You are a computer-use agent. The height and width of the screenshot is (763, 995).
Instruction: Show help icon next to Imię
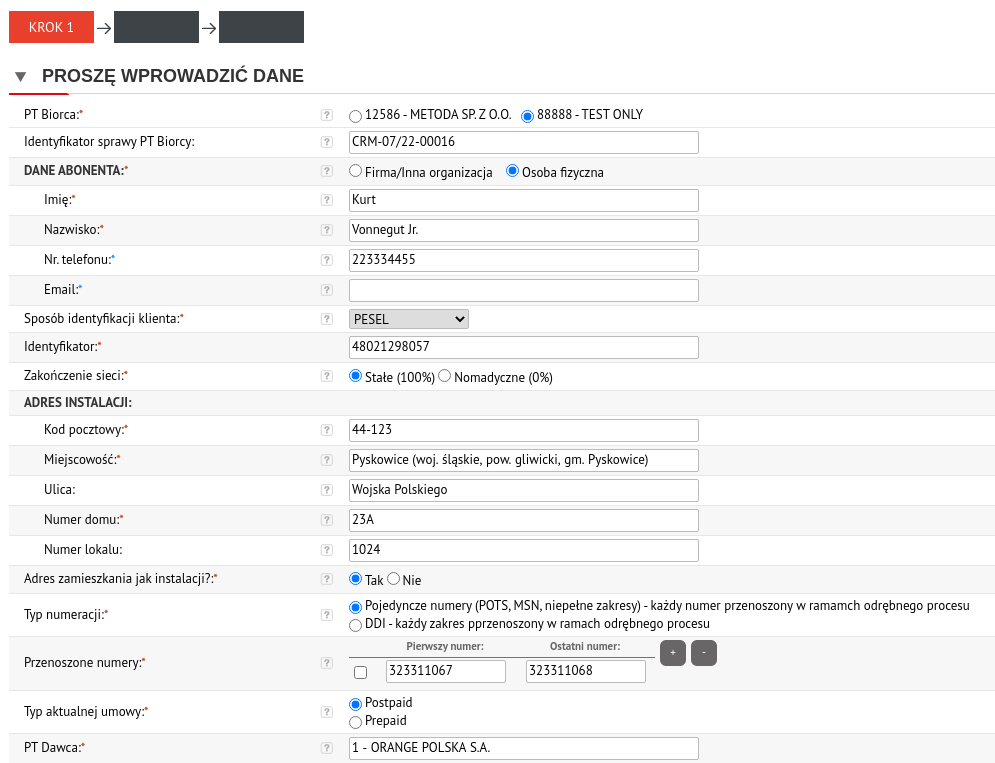coord(327,200)
